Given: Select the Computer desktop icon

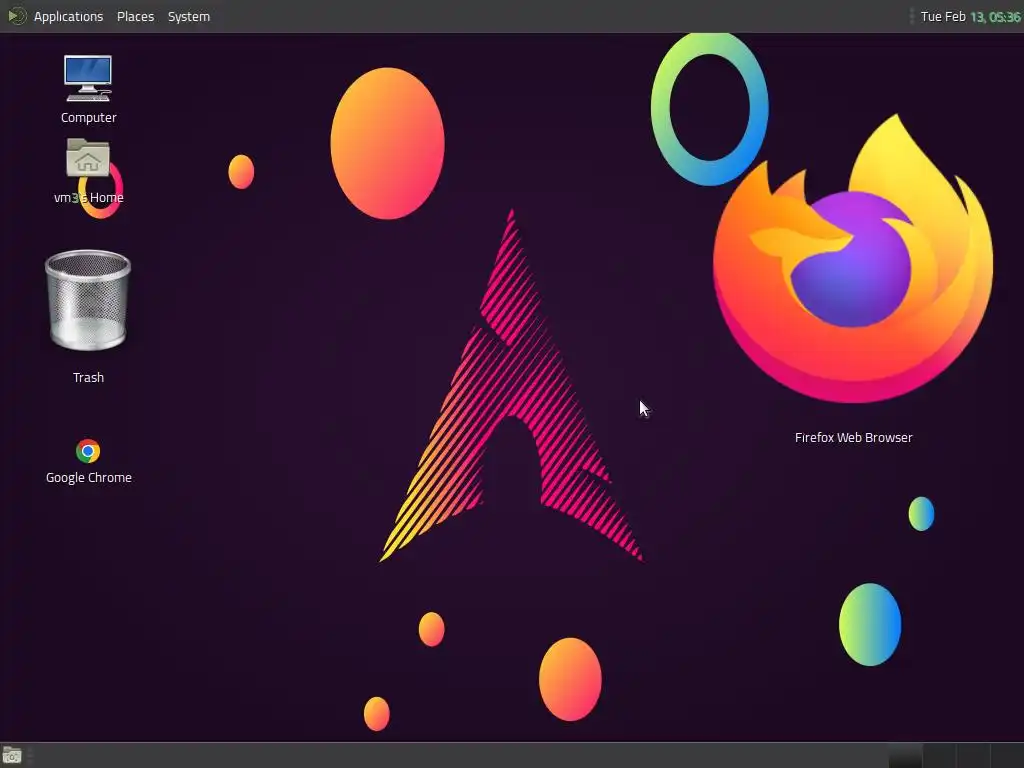Looking at the screenshot, I should coord(88,78).
